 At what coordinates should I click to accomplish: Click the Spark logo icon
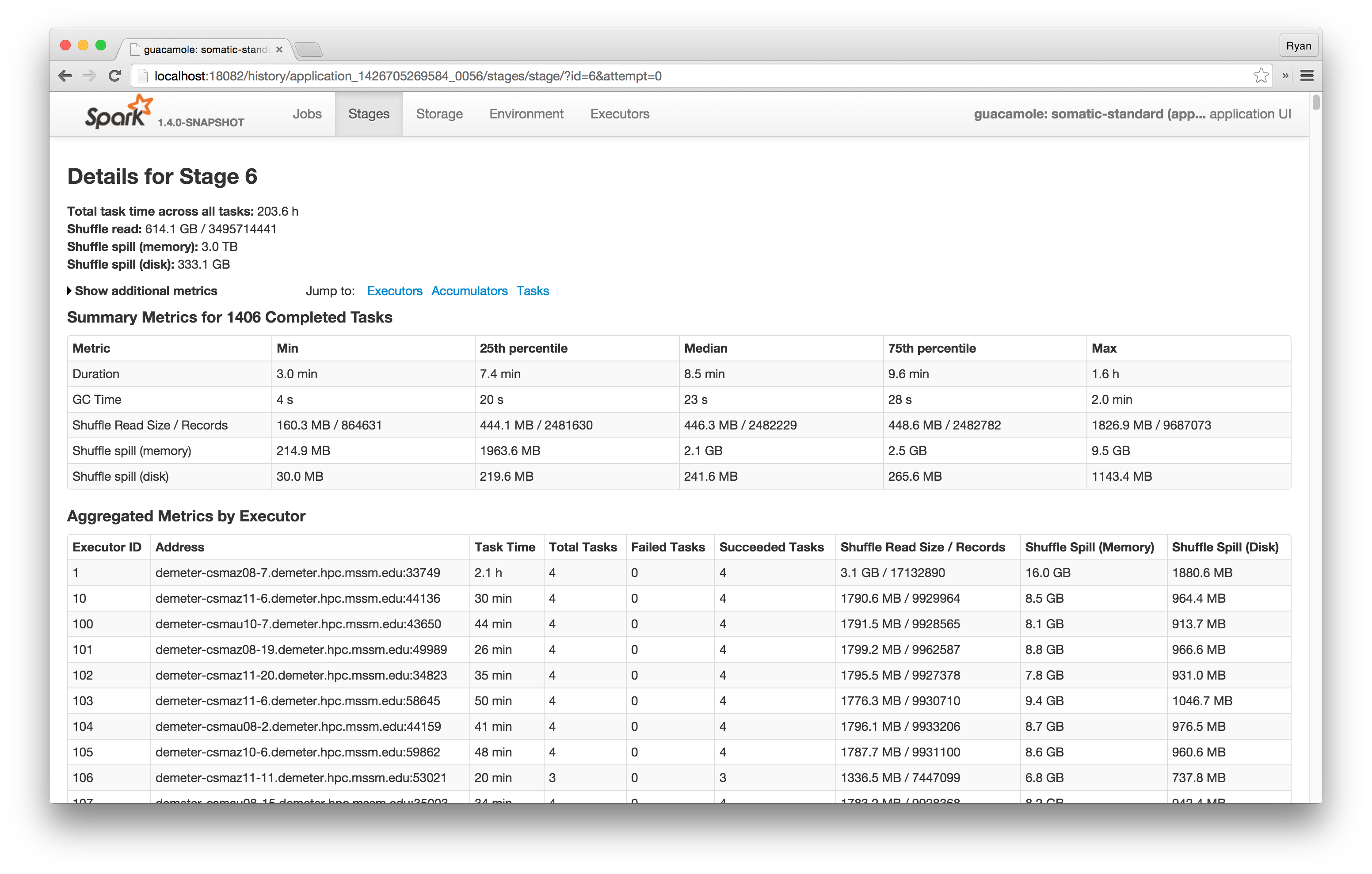(118, 113)
